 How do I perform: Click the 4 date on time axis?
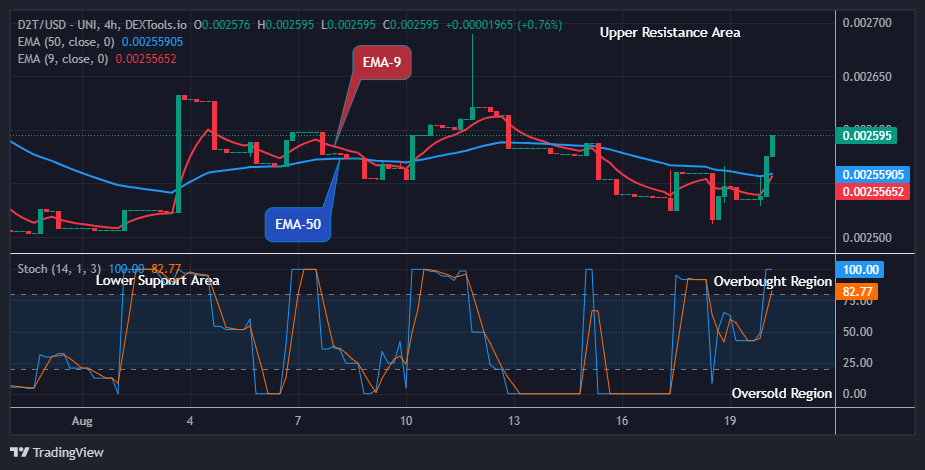coord(190,421)
